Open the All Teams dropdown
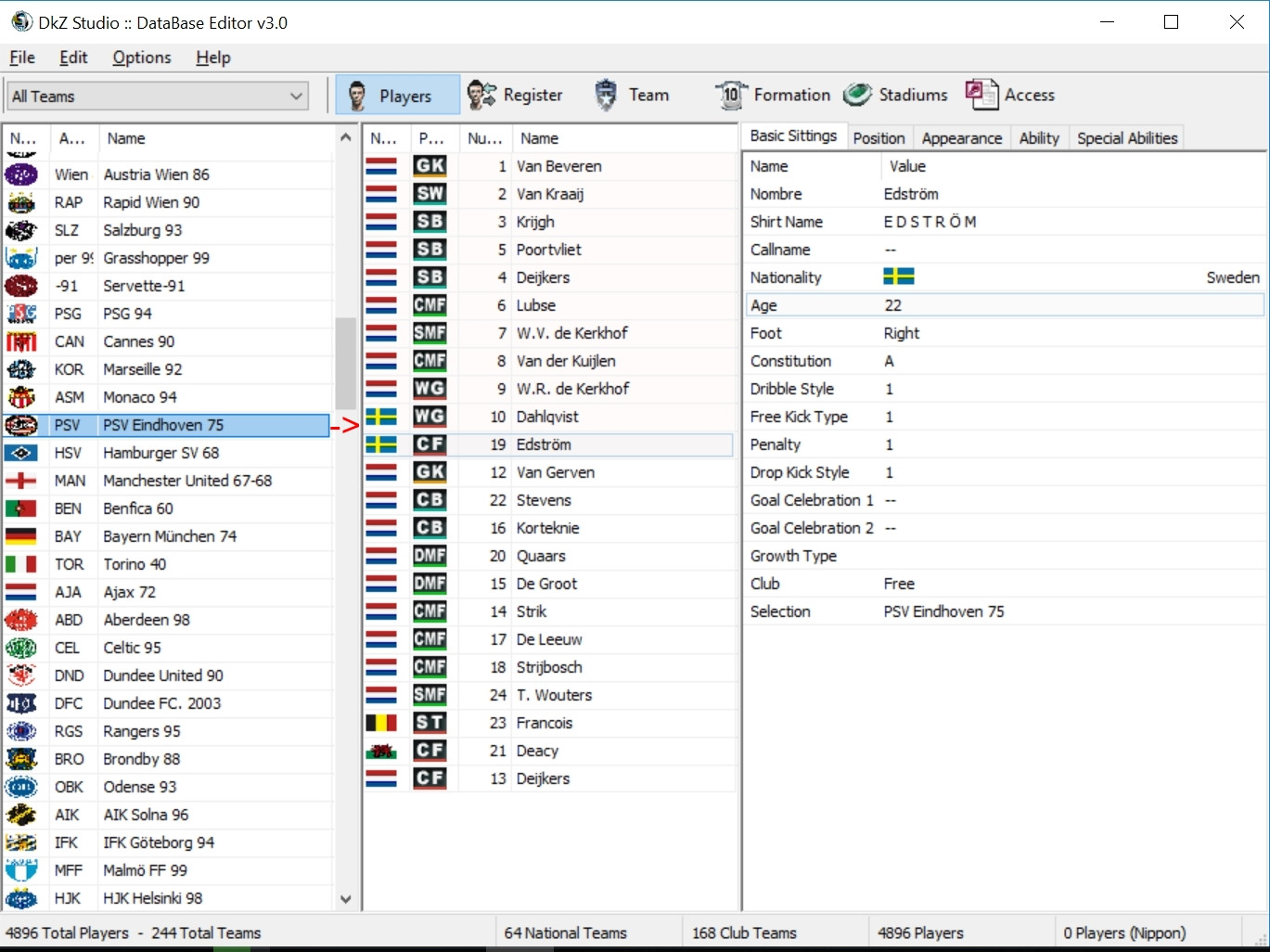The width and height of the screenshot is (1270, 952). click(158, 96)
